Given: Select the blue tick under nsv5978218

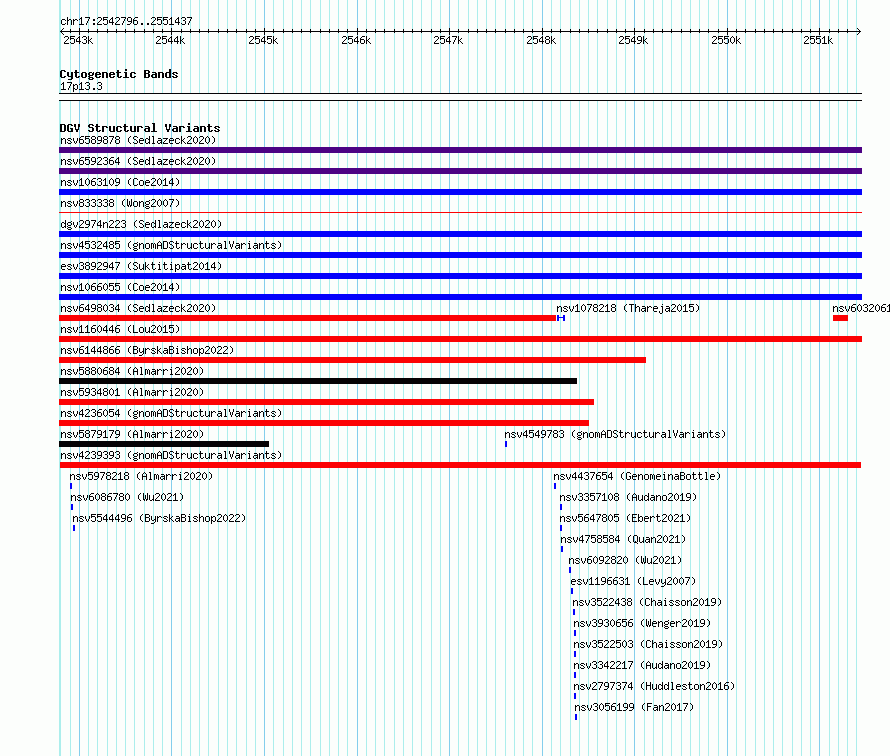Looking at the screenshot, I should [71, 486].
